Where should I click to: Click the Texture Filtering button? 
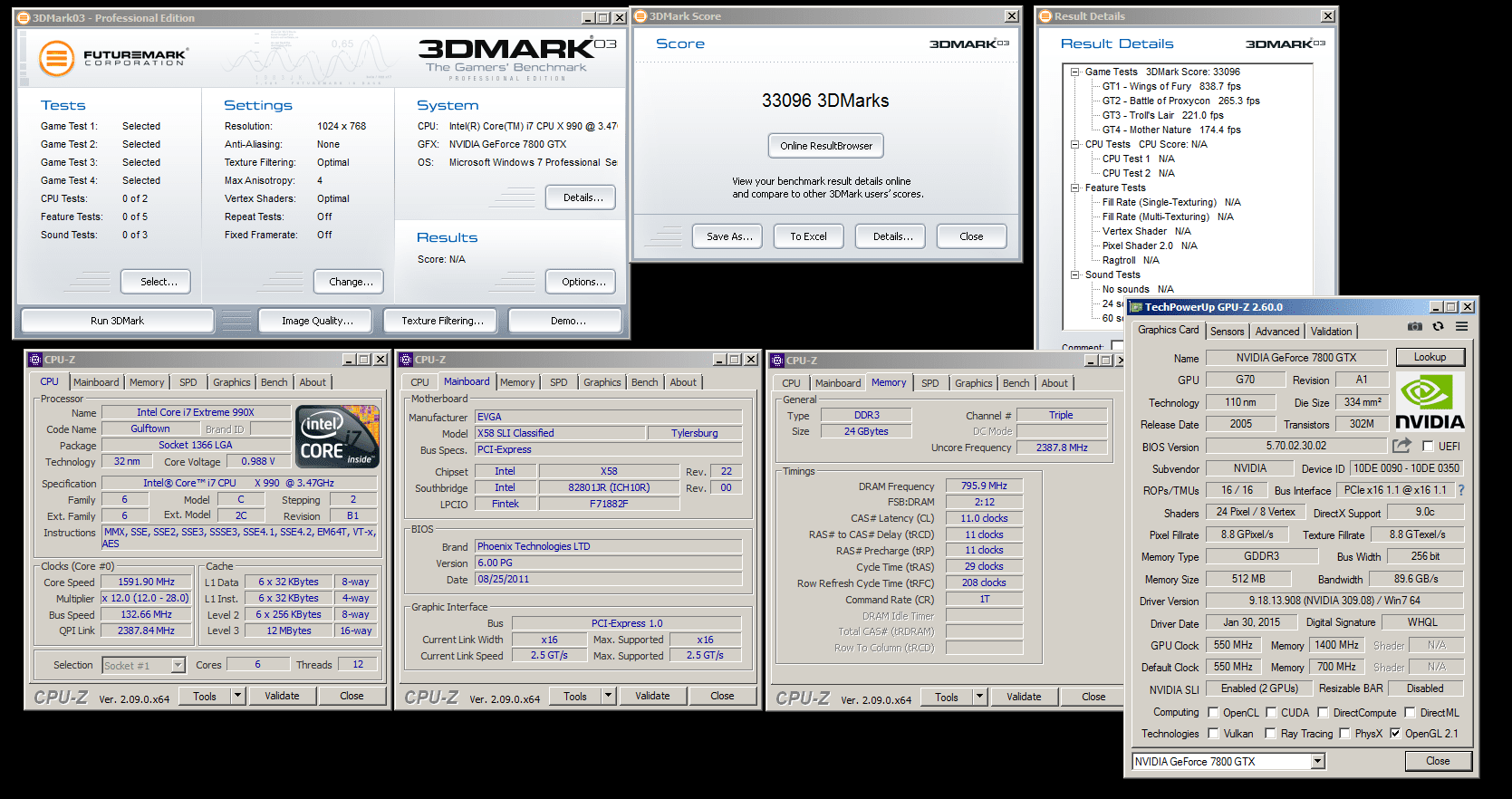442,321
